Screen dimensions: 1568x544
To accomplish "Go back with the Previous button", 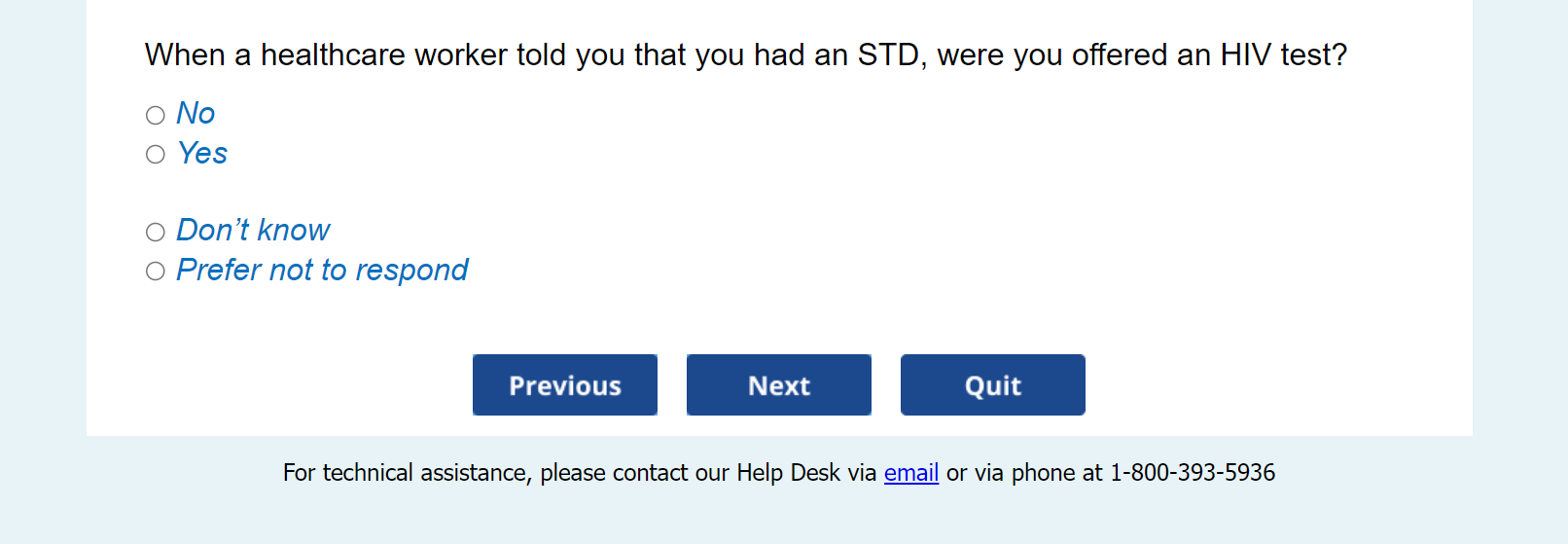I will click(565, 385).
